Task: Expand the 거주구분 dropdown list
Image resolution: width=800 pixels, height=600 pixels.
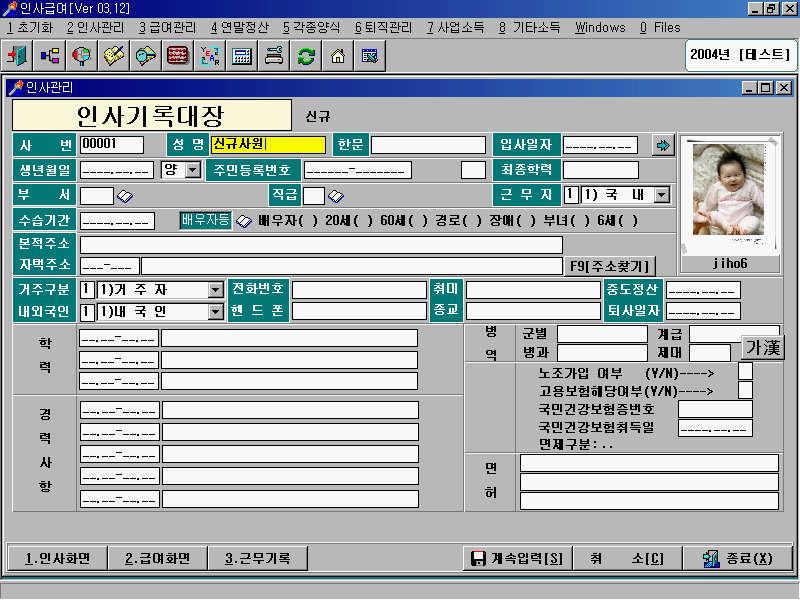Action: (x=215, y=290)
